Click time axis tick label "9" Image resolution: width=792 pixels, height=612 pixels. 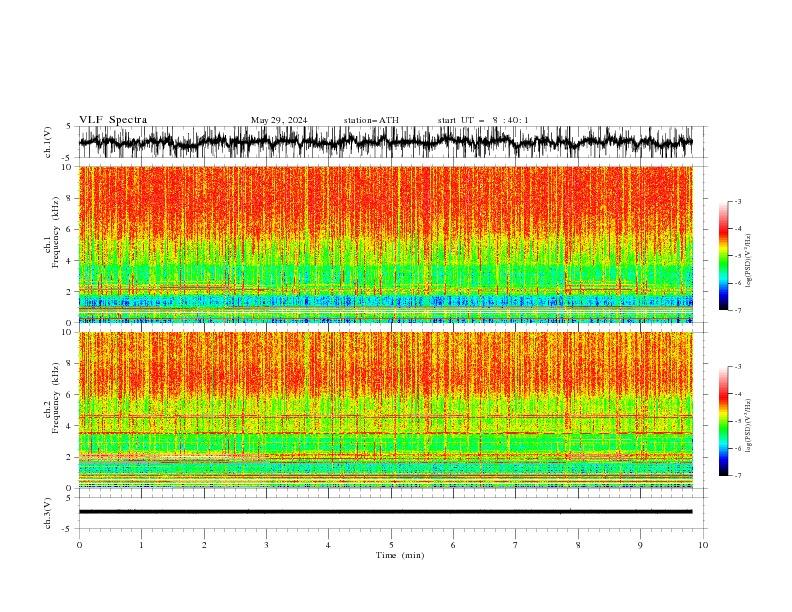click(640, 545)
